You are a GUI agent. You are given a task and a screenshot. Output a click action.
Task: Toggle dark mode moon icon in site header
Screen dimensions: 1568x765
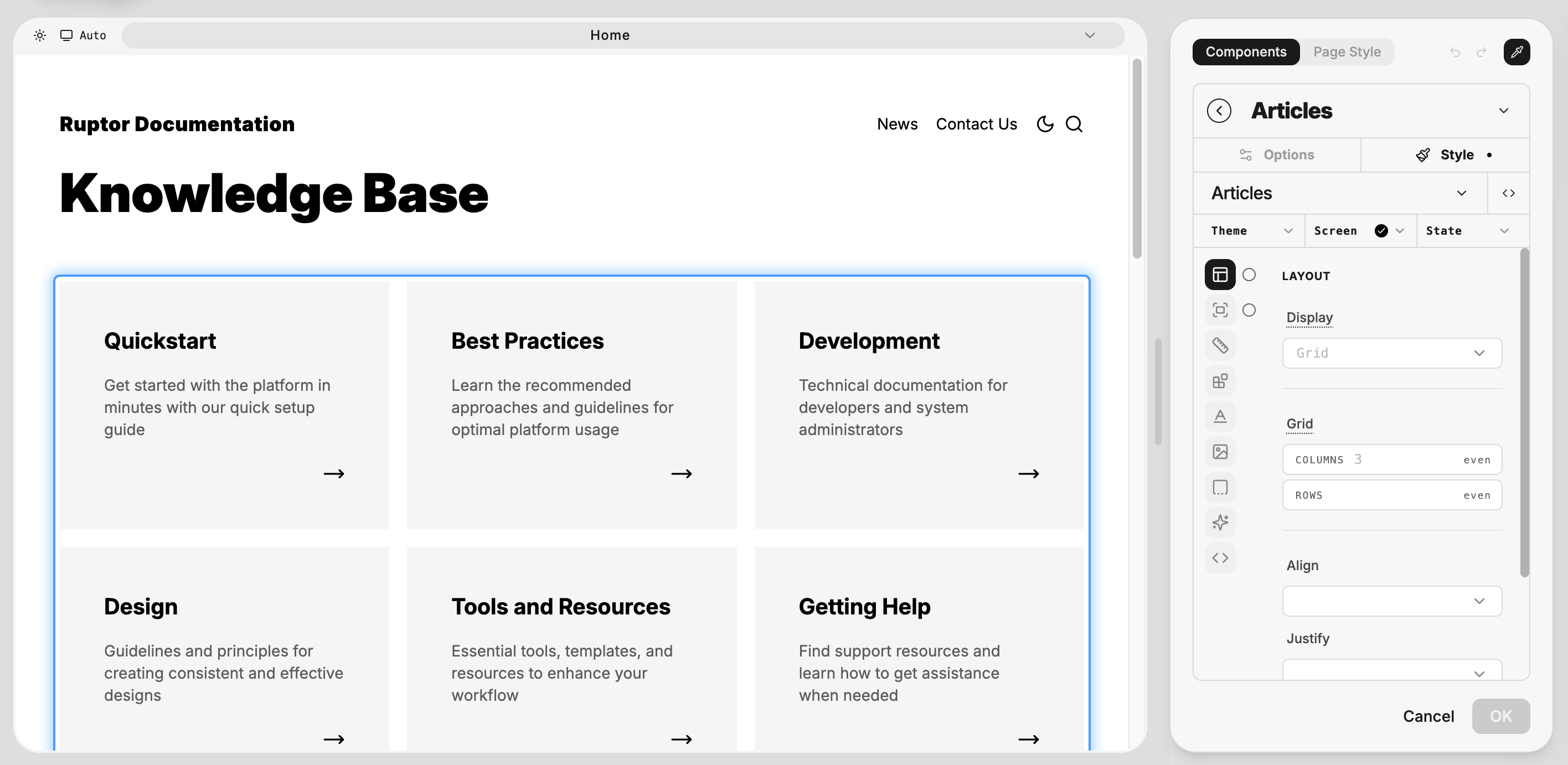click(1045, 124)
